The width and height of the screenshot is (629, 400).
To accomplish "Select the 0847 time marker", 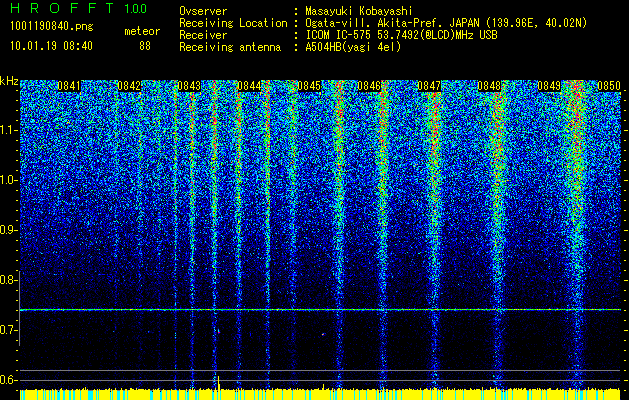I will [429, 87].
